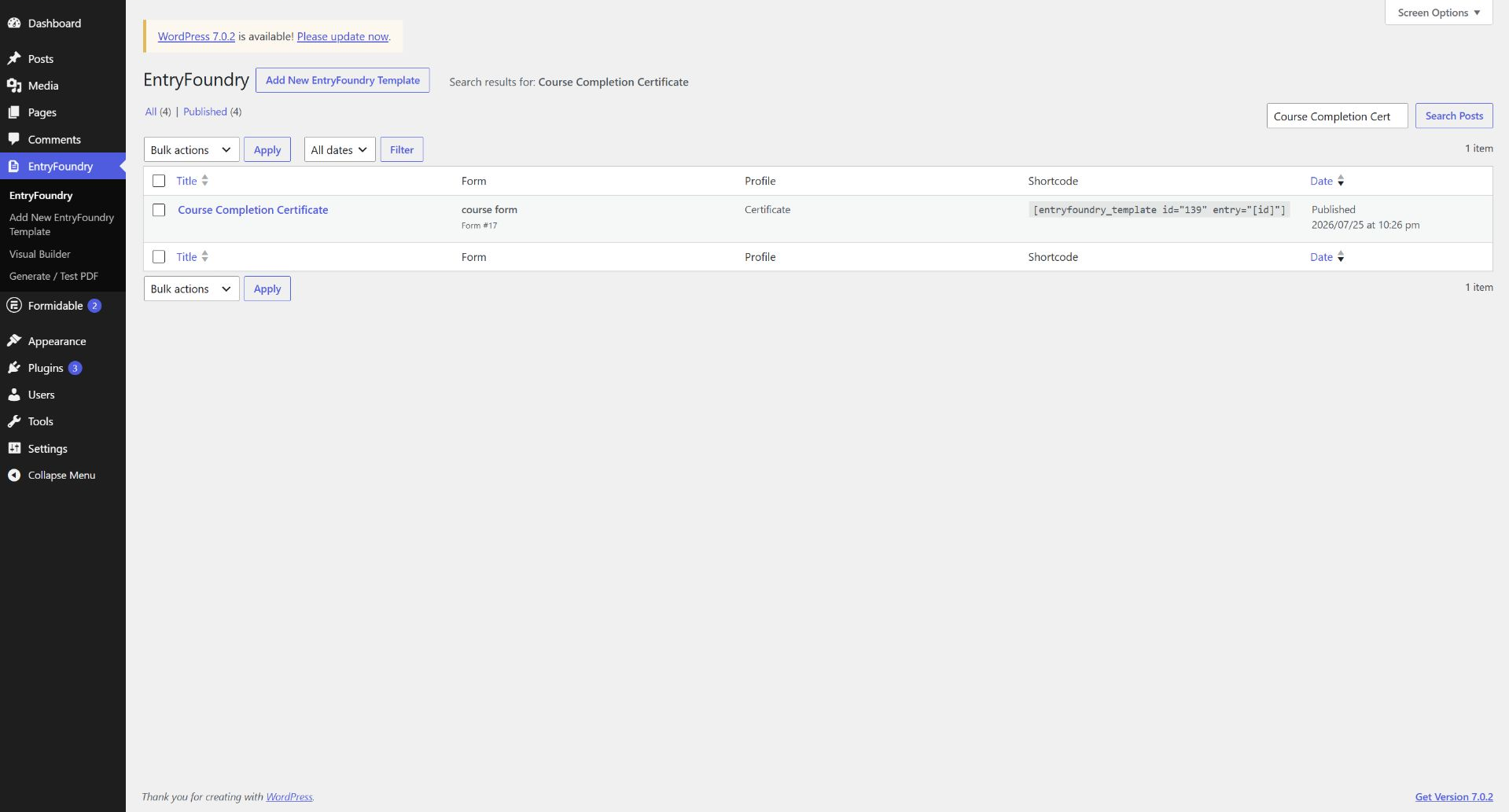Open the top Bulk actions dropdown
The width and height of the screenshot is (1509, 812).
191,149
